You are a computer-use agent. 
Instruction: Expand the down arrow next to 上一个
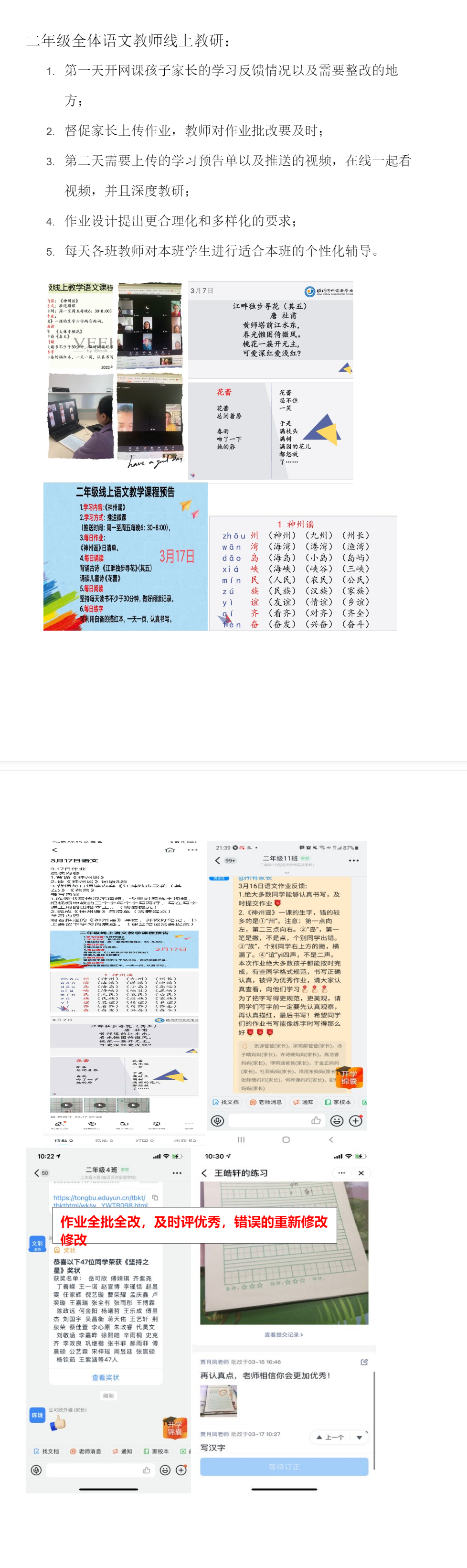coord(360,1437)
